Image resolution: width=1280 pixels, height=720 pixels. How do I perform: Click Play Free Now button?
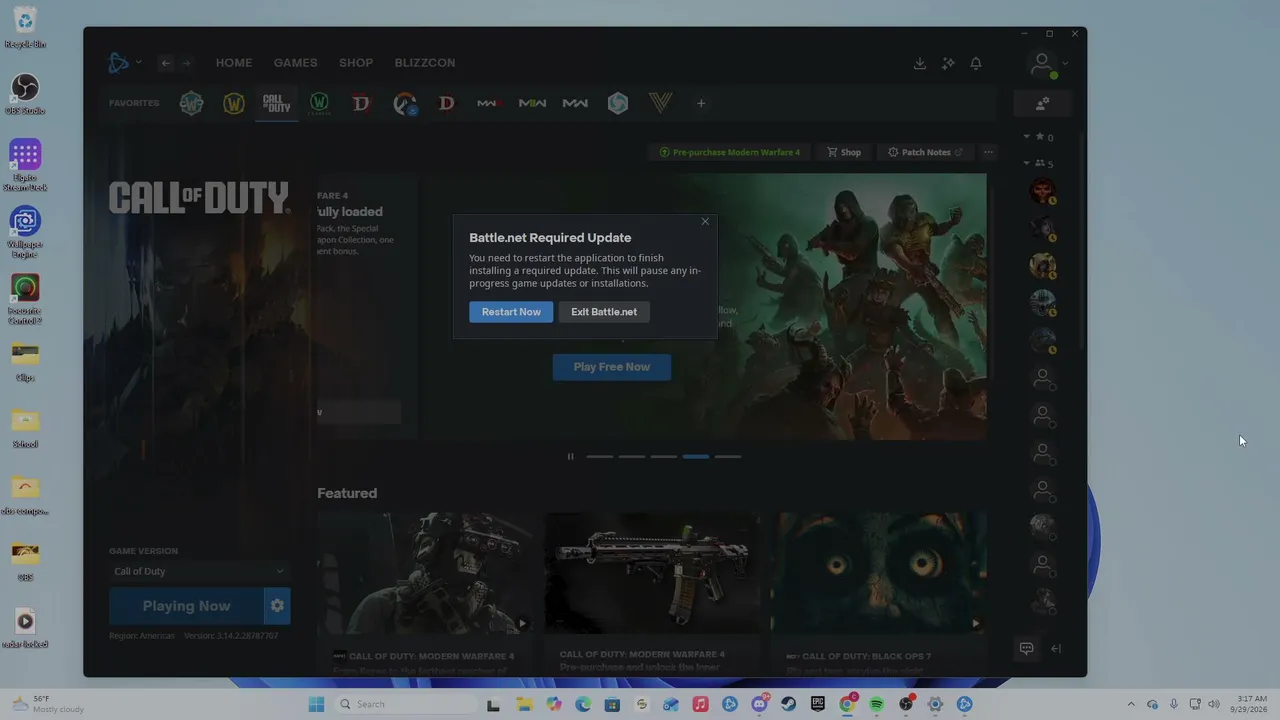612,367
